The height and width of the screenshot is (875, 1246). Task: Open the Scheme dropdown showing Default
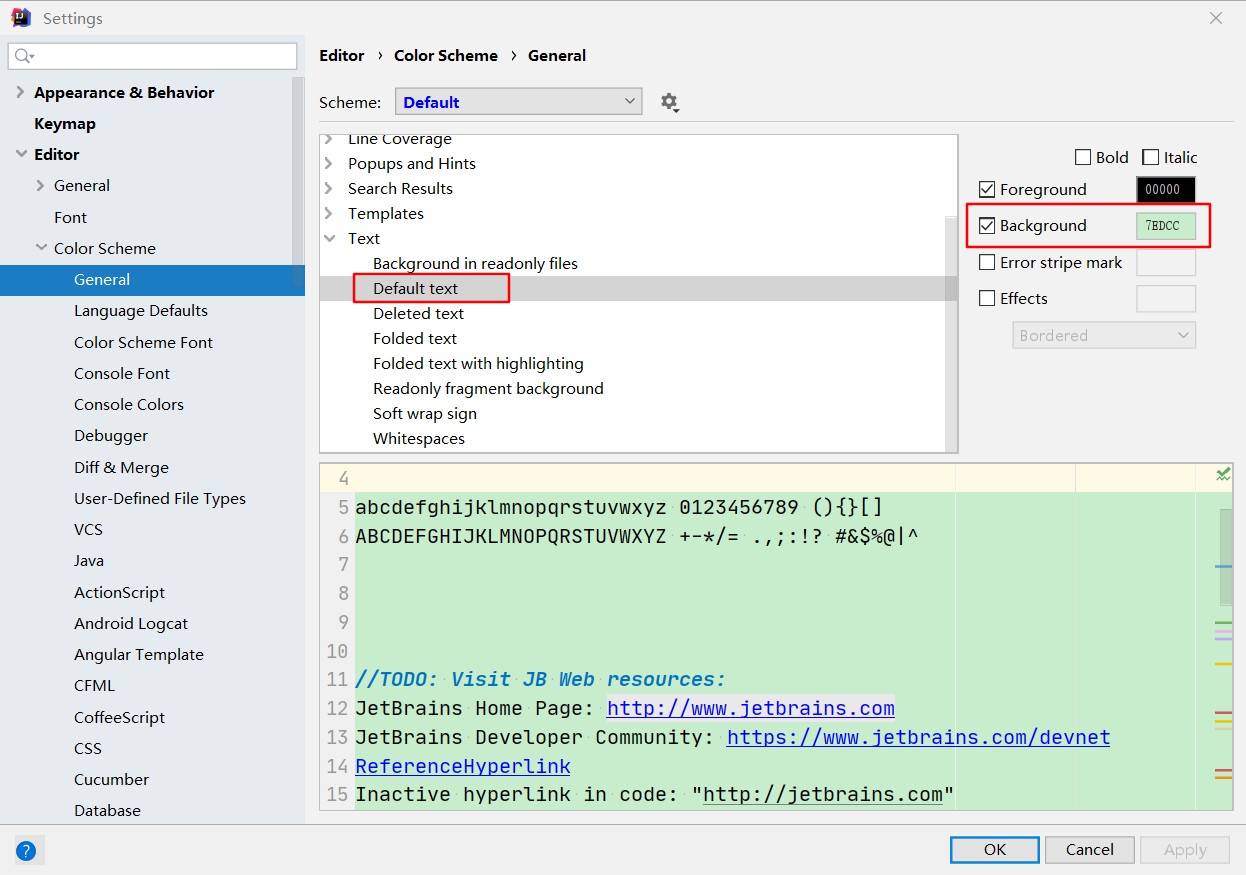pos(518,102)
